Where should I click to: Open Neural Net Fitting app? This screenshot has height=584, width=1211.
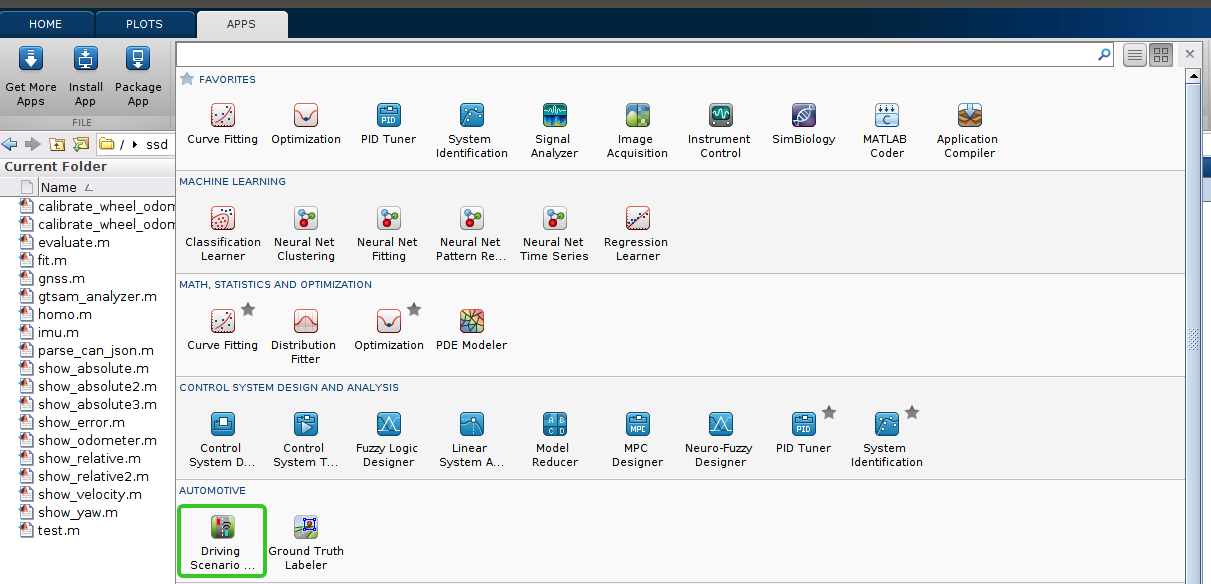(388, 233)
